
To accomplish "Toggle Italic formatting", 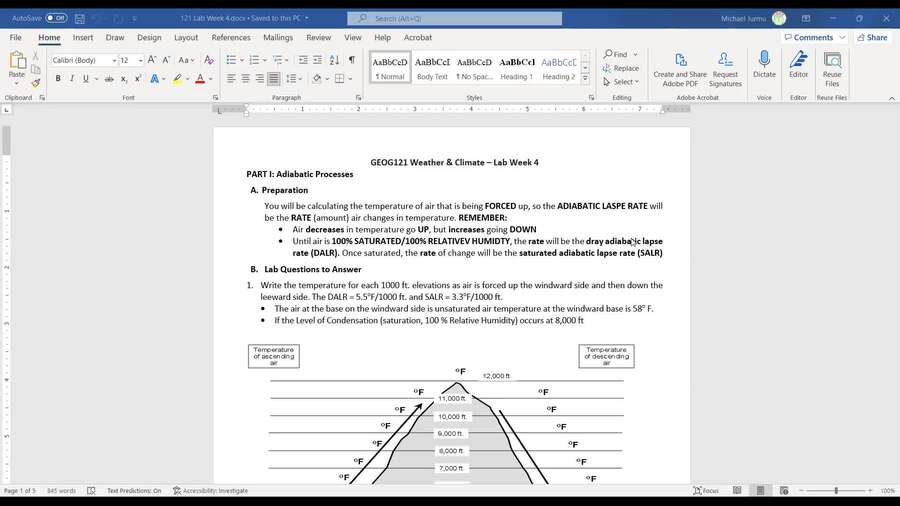I will click(72, 79).
